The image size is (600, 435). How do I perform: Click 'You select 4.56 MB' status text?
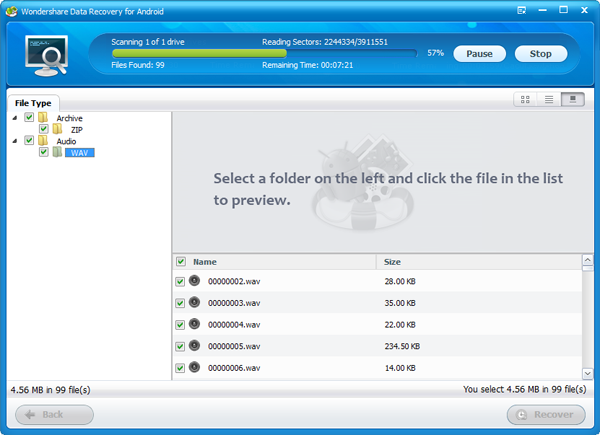525,389
